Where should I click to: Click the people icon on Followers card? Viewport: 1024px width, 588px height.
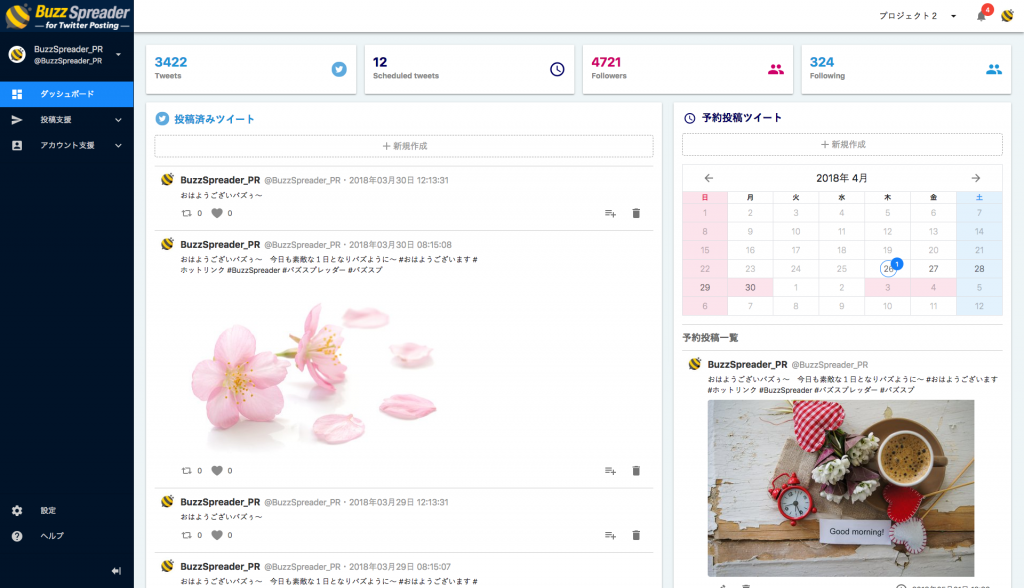776,69
